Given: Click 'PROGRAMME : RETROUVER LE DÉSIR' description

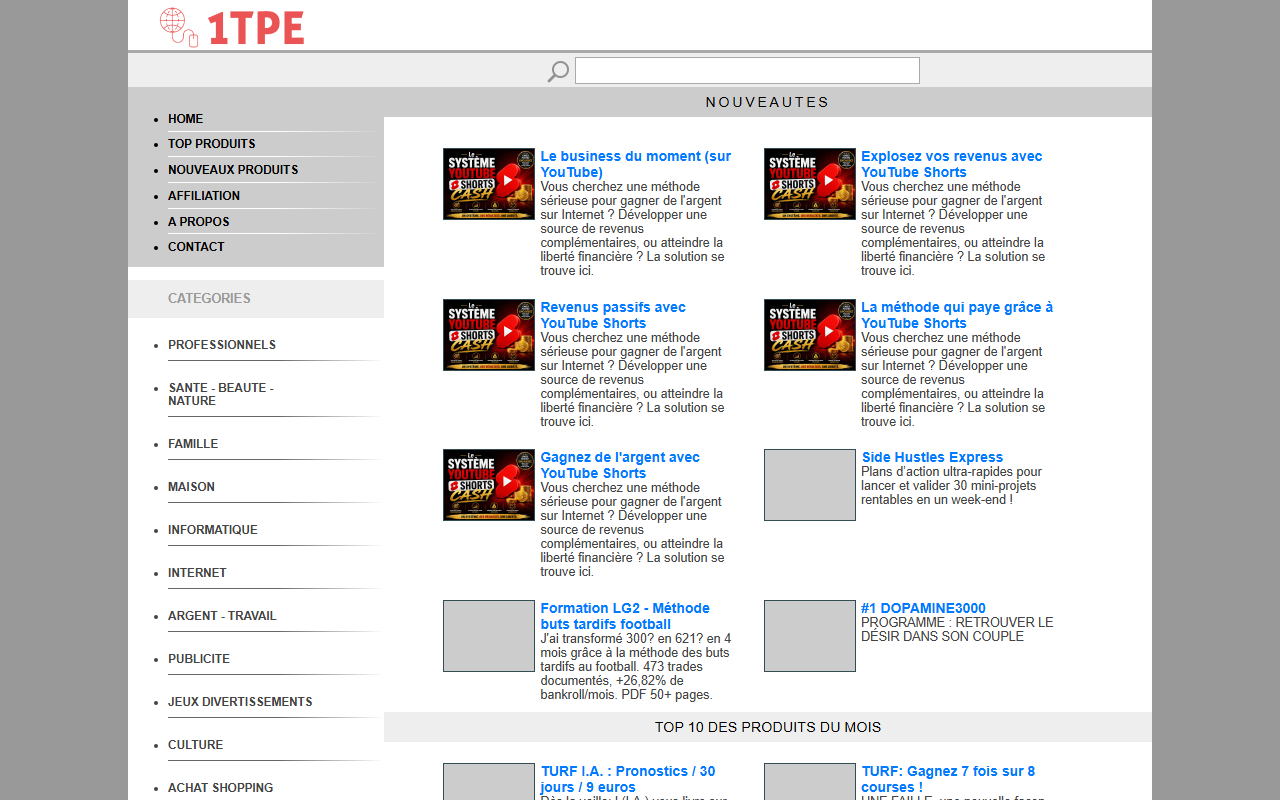Looking at the screenshot, I should (957, 629).
